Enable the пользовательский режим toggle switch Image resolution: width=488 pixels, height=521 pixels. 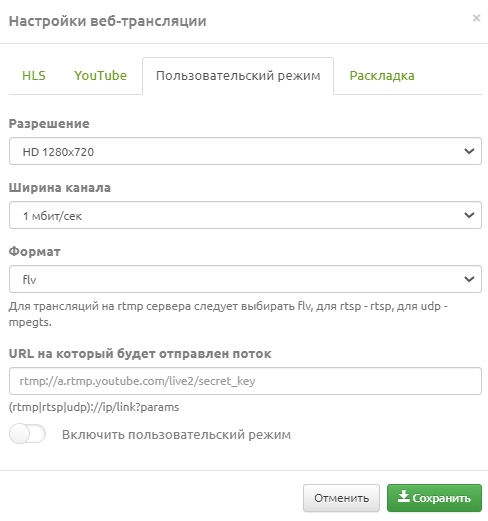tap(27, 434)
